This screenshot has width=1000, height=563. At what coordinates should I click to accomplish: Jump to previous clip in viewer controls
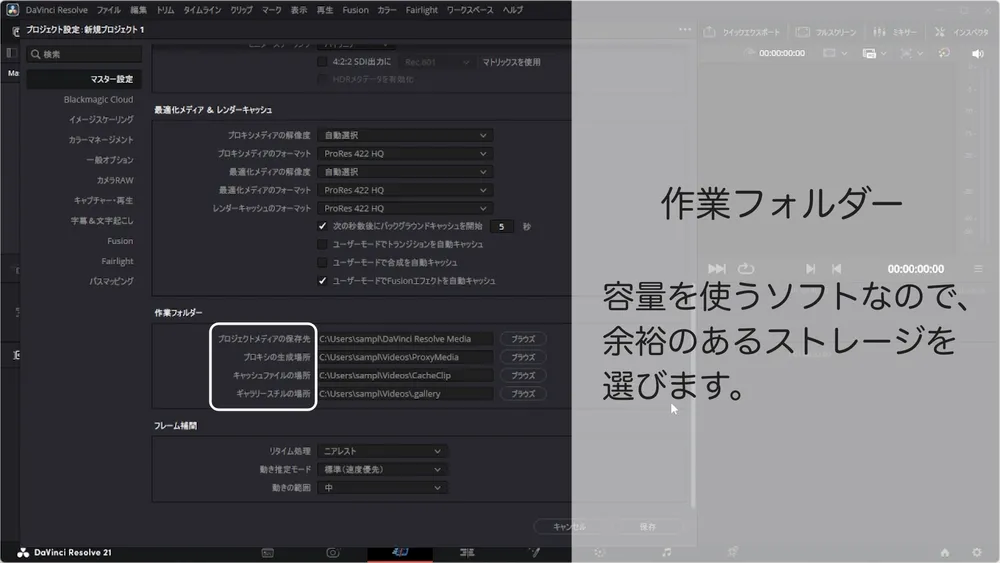coord(837,268)
